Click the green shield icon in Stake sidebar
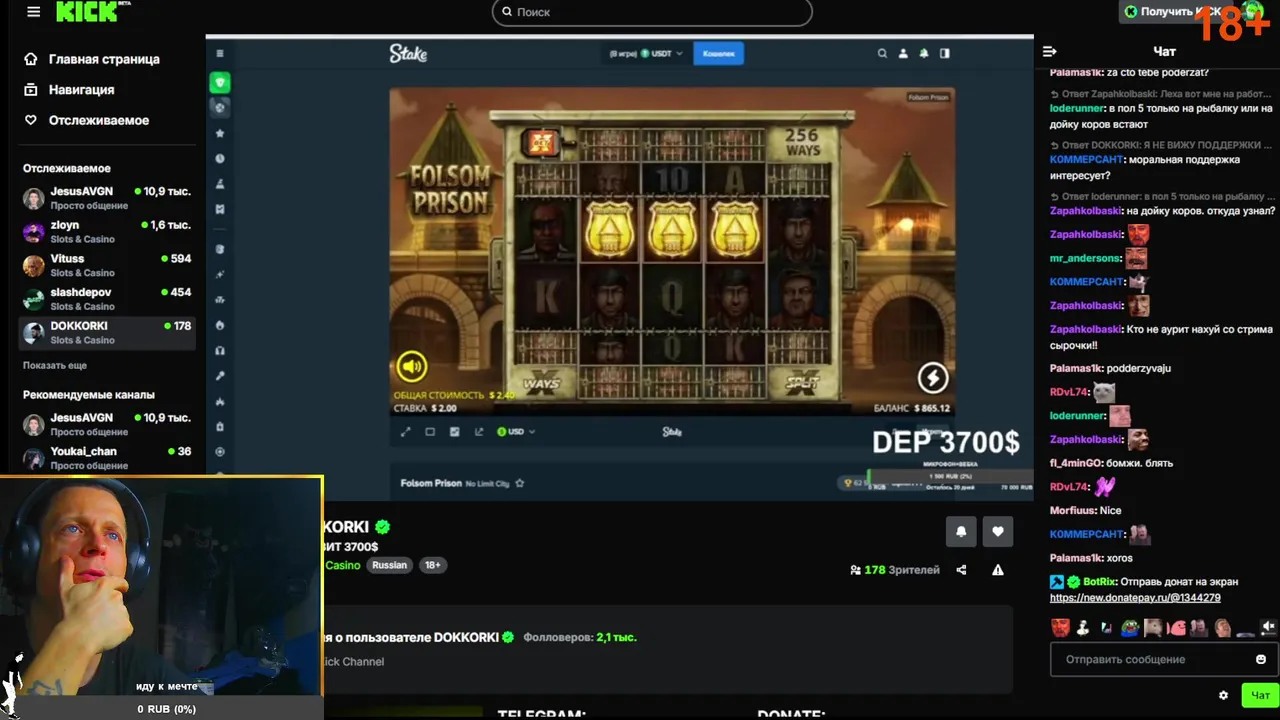The height and width of the screenshot is (720, 1280). point(220,82)
